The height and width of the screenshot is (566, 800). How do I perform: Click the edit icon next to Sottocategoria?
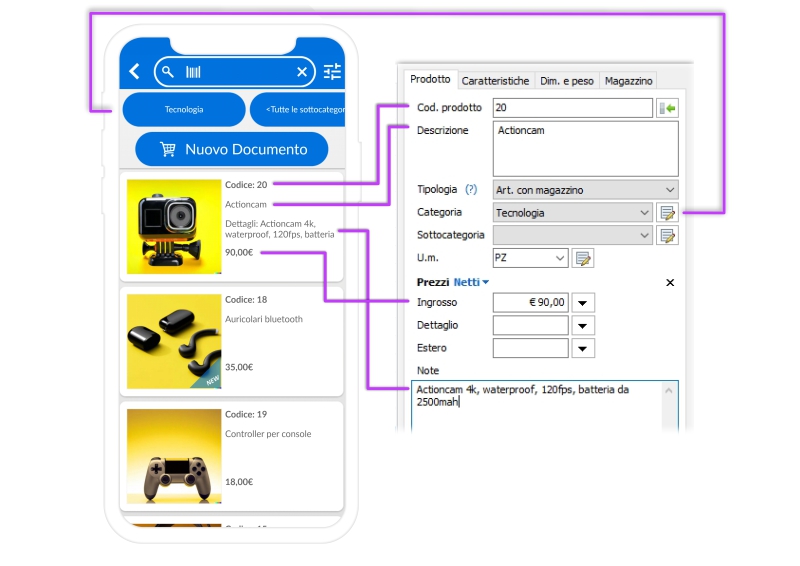[667, 235]
